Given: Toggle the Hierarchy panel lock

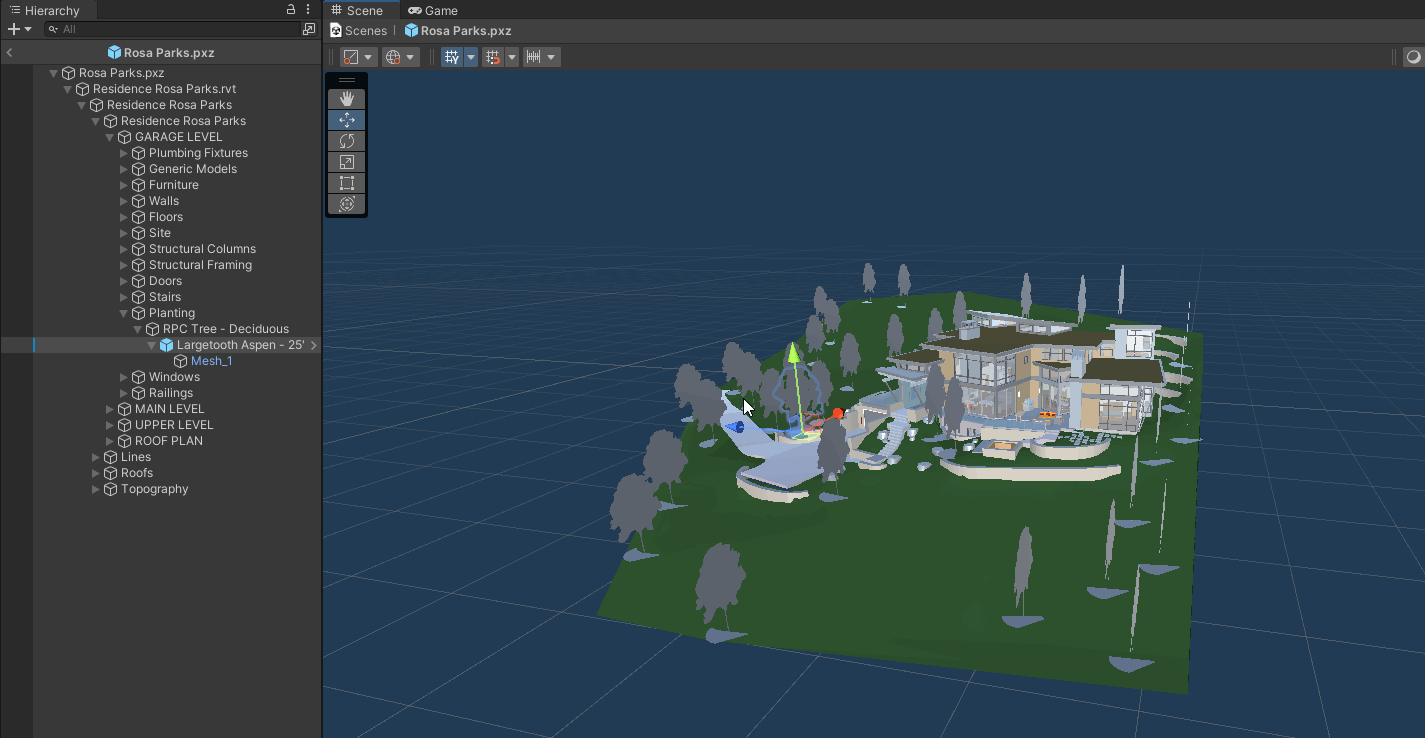Looking at the screenshot, I should coord(291,10).
